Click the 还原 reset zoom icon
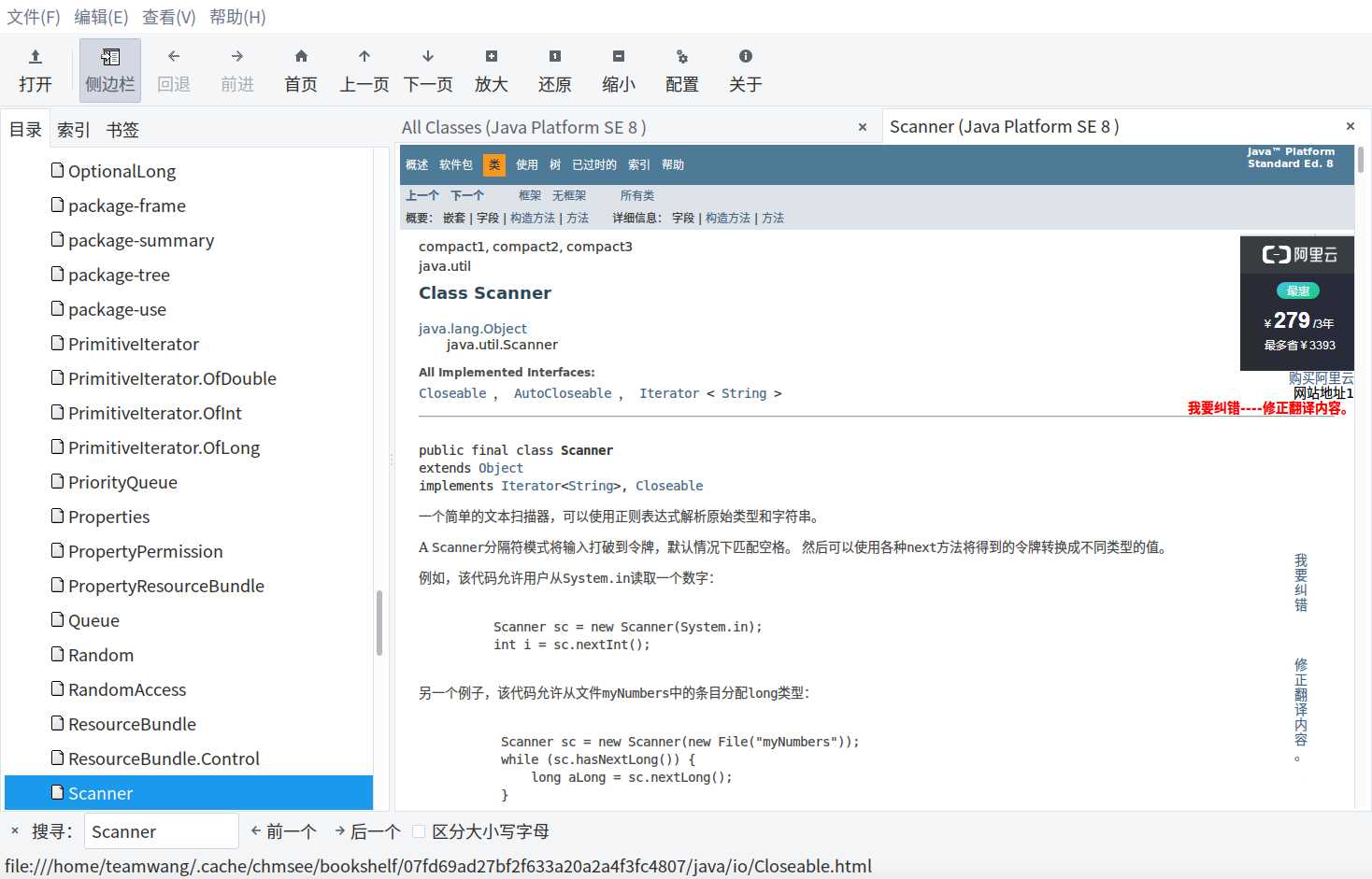Viewport: 1372px width, 879px height. tap(555, 57)
